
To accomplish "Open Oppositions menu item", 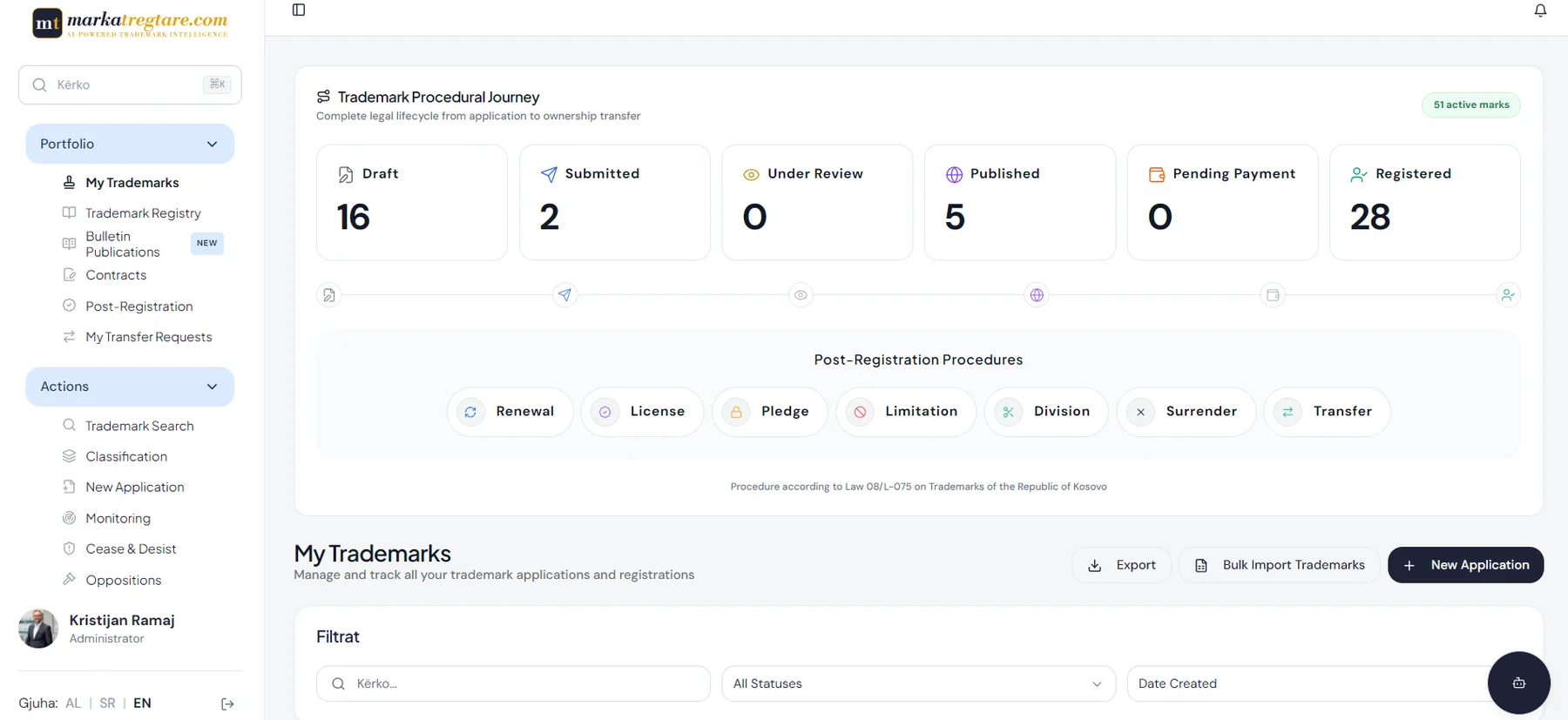I will coord(124,580).
